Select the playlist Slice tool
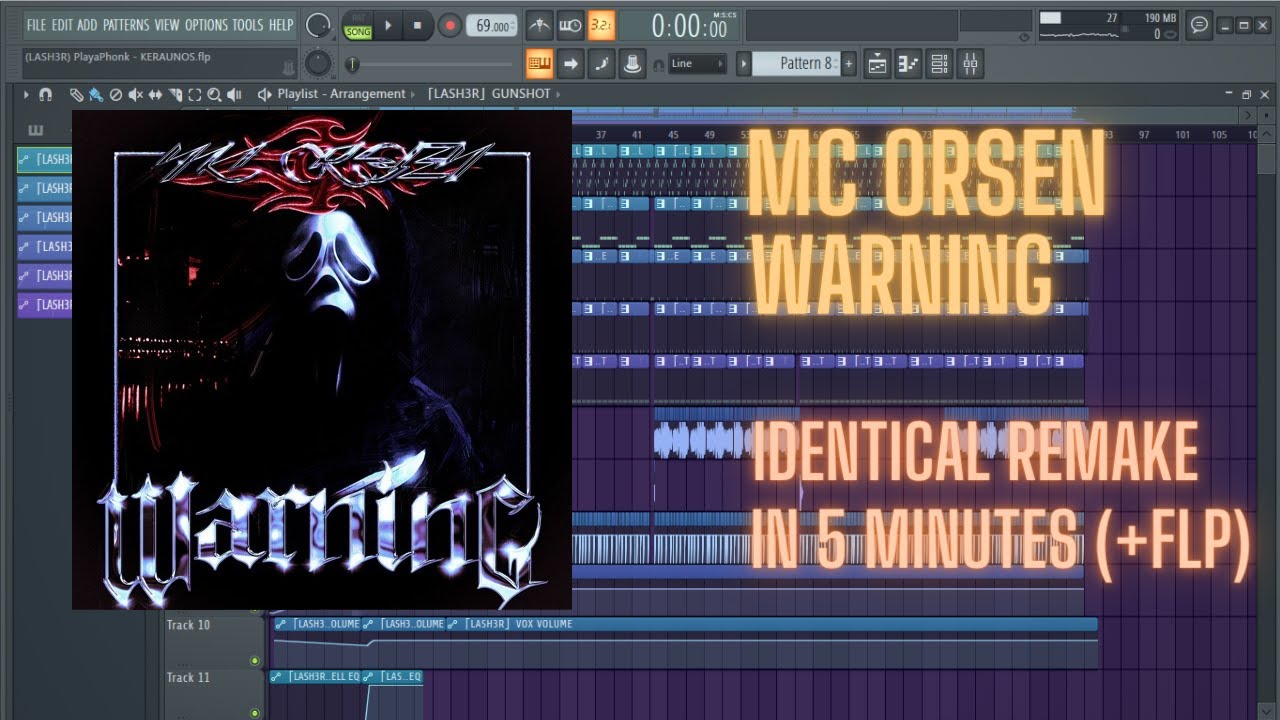 pos(175,94)
